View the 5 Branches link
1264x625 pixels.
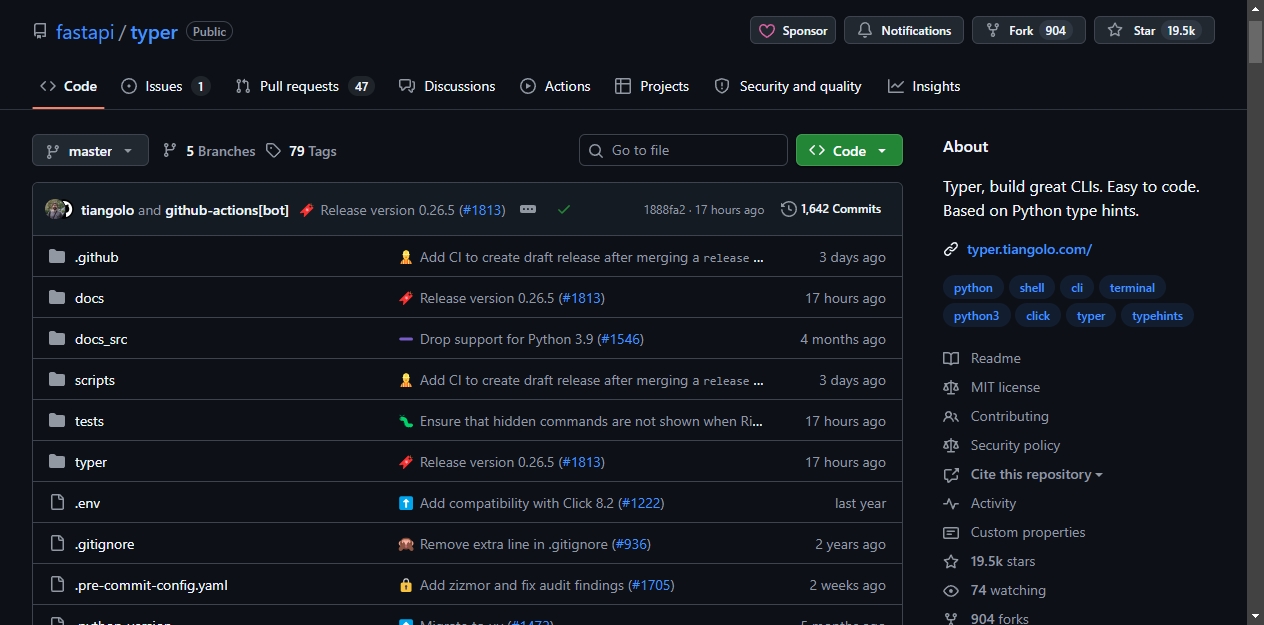point(209,151)
